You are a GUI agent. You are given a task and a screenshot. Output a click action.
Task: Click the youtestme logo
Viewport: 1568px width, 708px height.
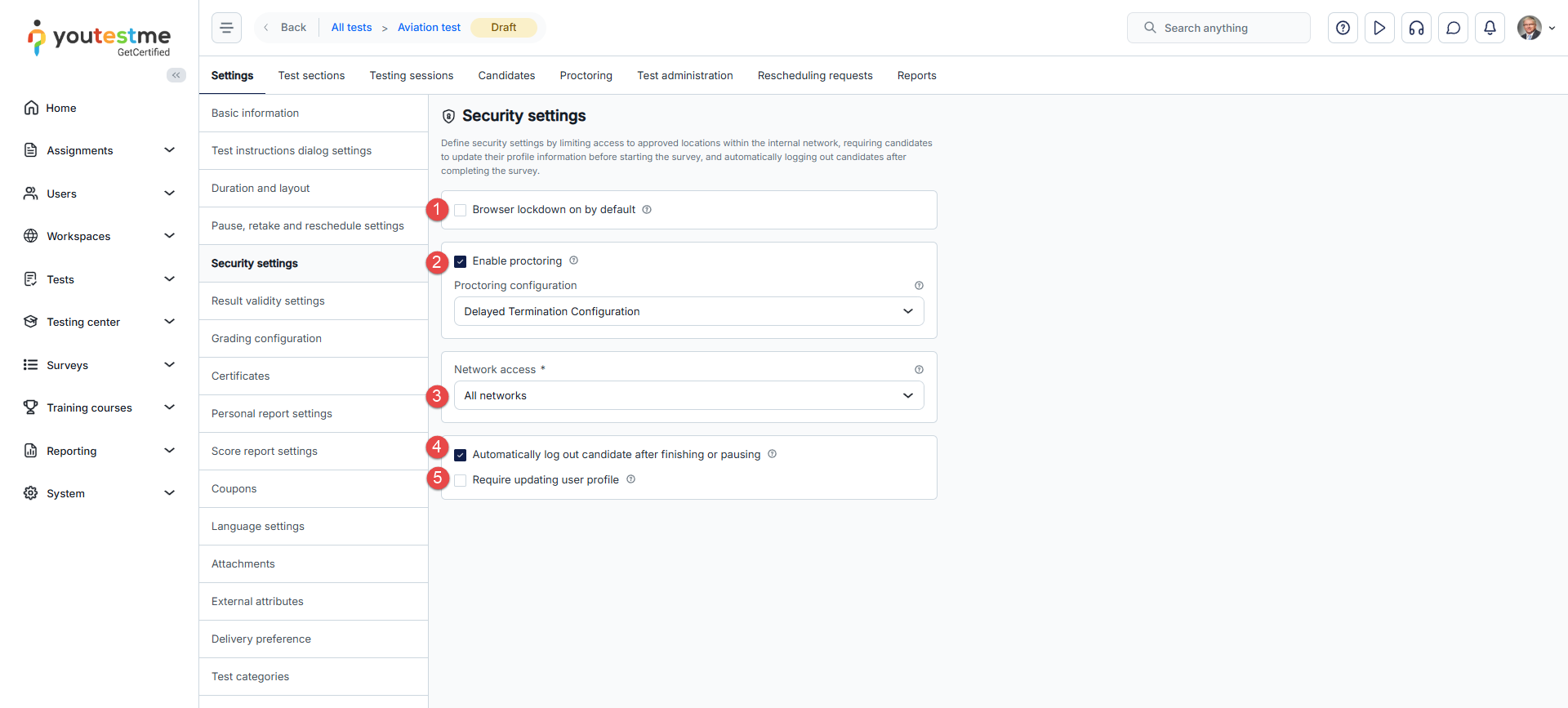pos(99,38)
